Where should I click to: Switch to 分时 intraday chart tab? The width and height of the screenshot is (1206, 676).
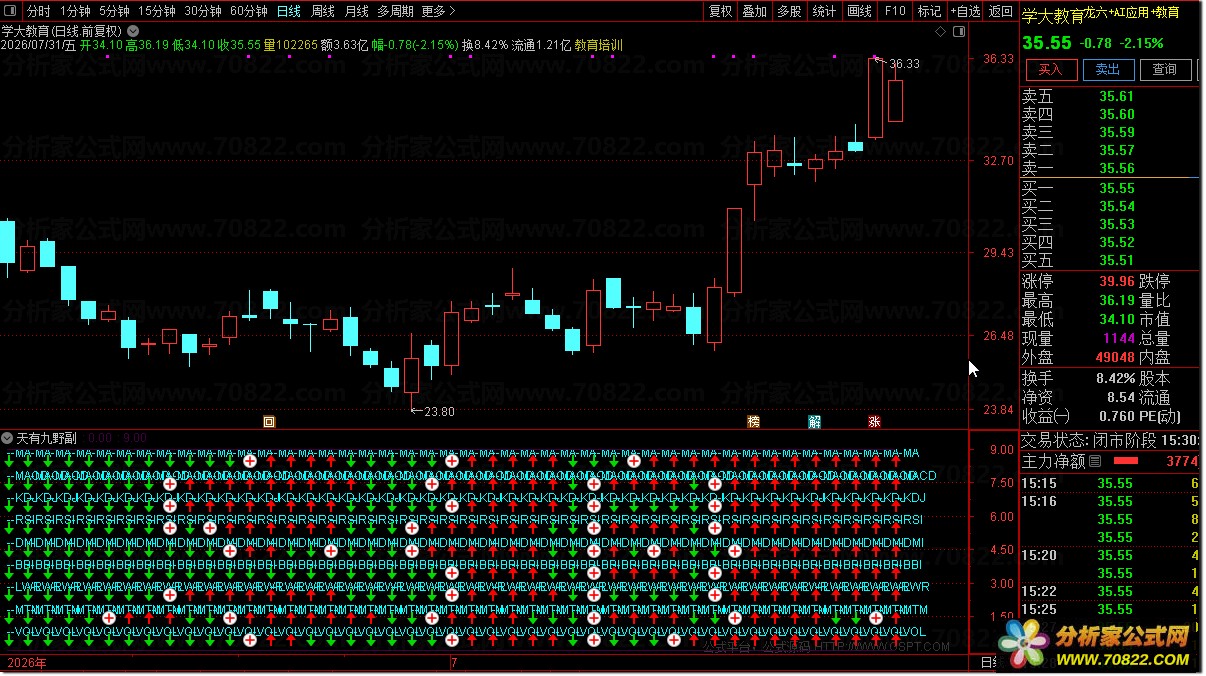39,11
